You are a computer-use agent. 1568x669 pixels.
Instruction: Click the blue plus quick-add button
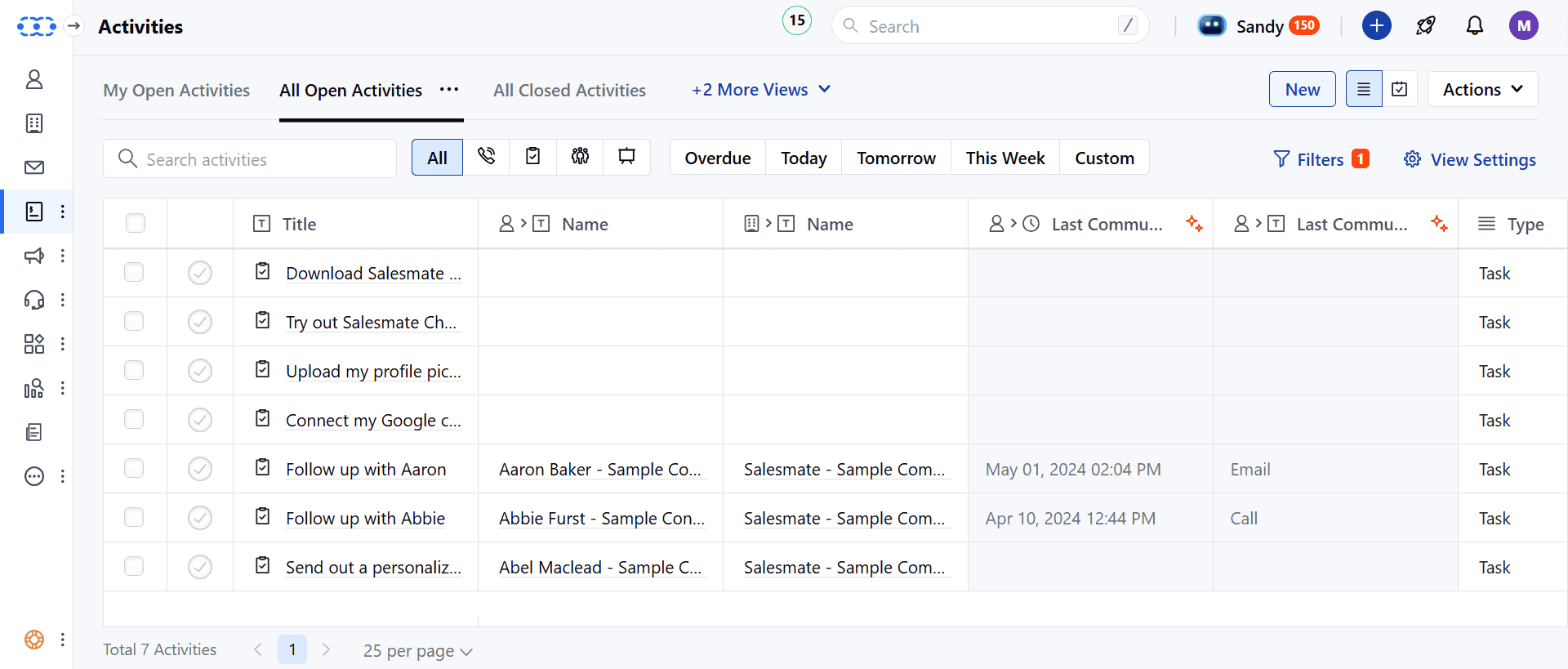pos(1376,26)
